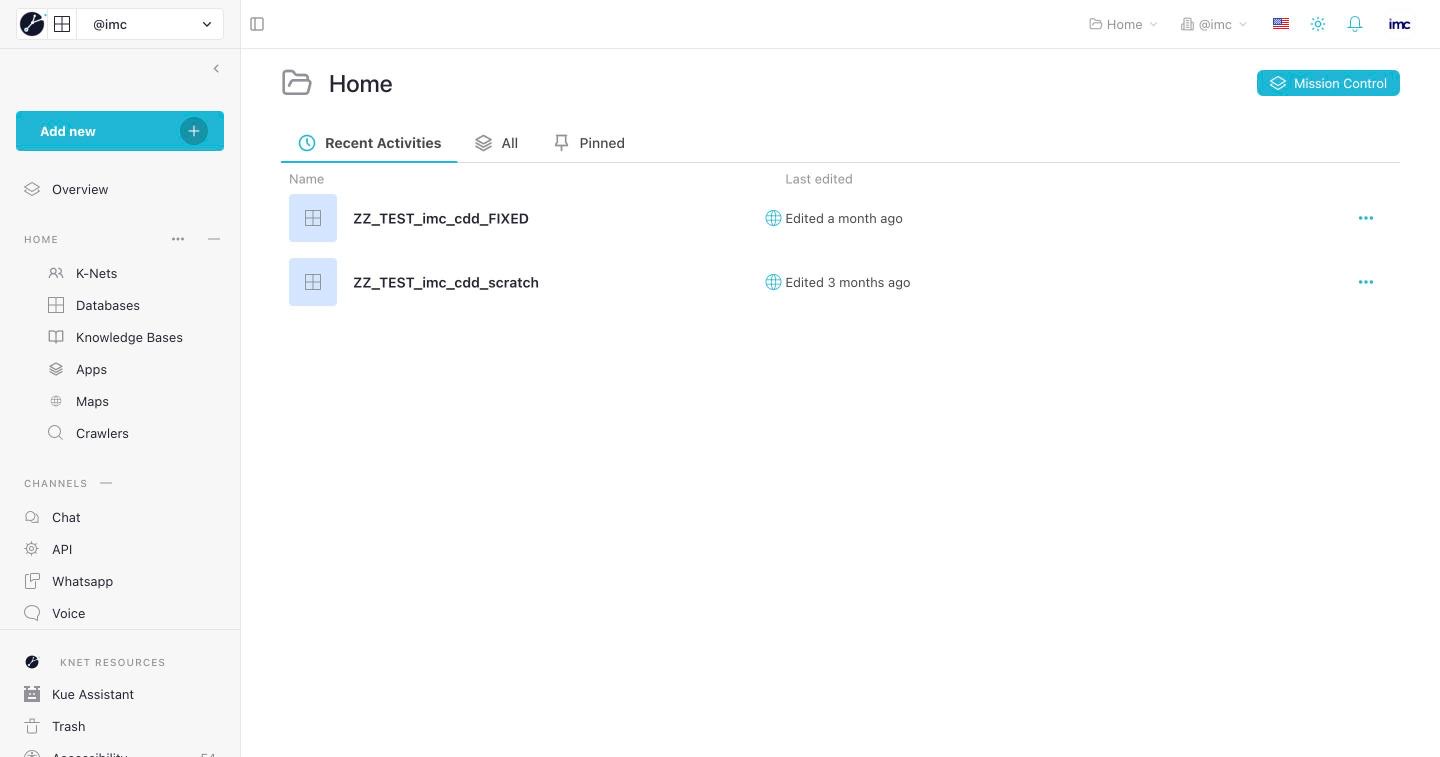1440x757 pixels.
Task: Switch to the Recent Activities tab
Action: point(369,143)
